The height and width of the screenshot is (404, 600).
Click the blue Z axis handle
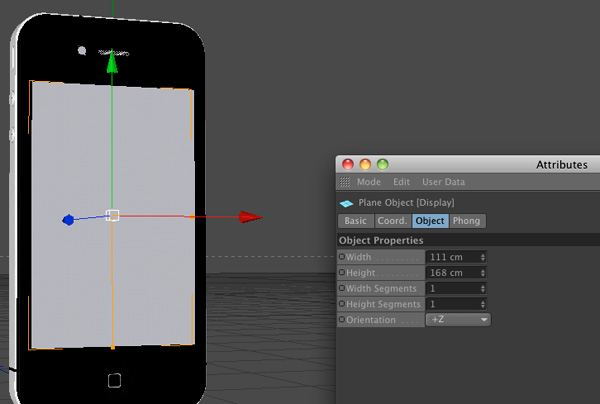click(68, 220)
